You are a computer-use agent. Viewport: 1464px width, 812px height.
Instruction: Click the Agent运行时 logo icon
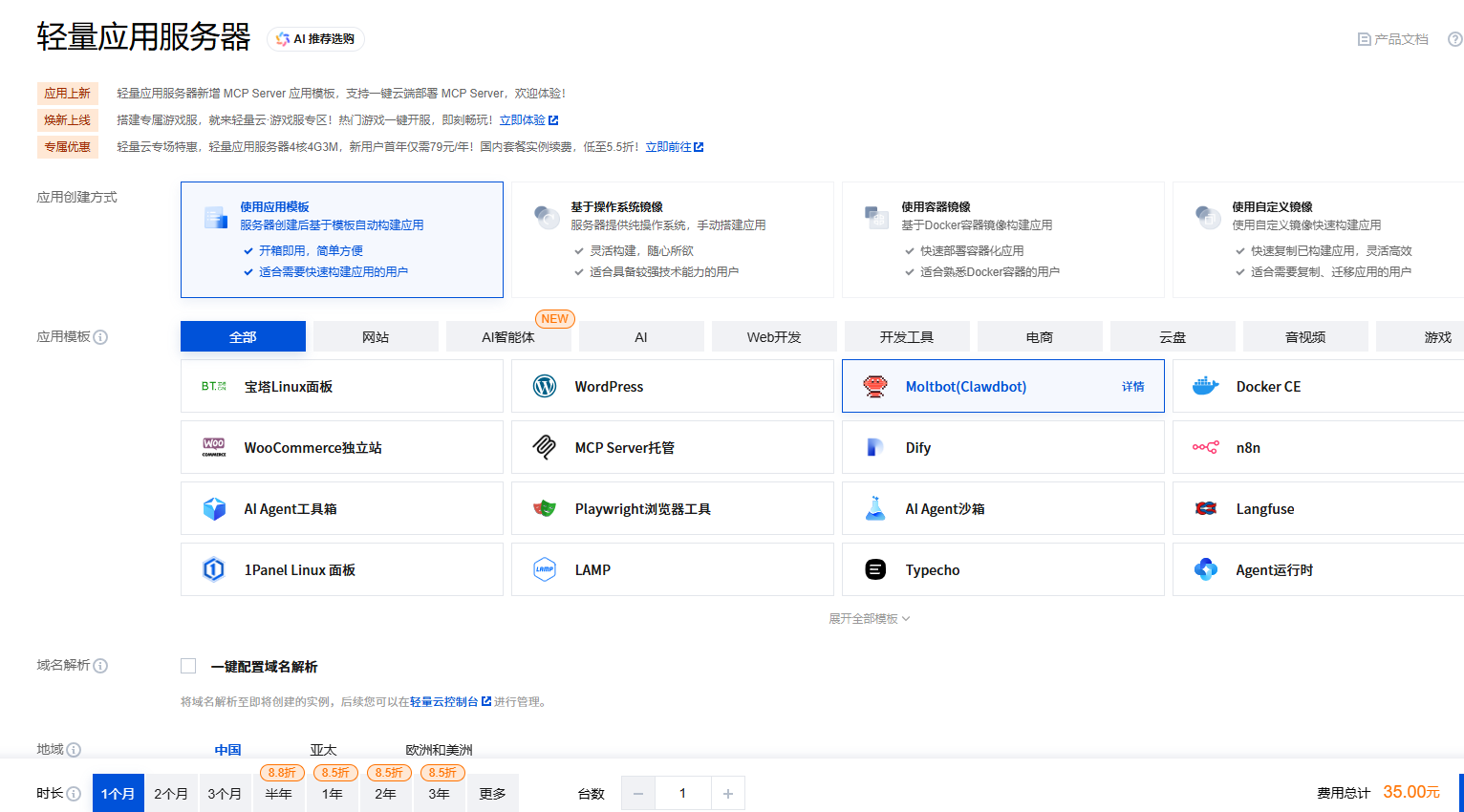point(1206,570)
